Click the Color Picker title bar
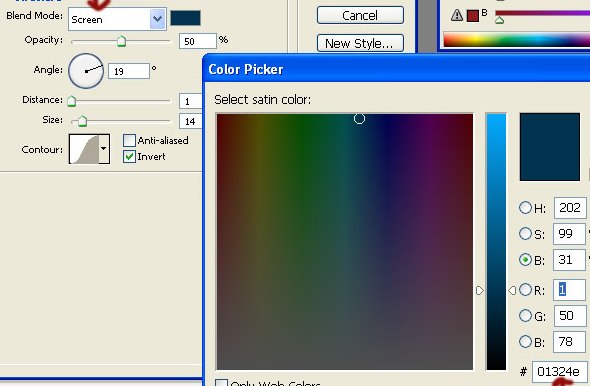This screenshot has width=590, height=386. coord(397,69)
